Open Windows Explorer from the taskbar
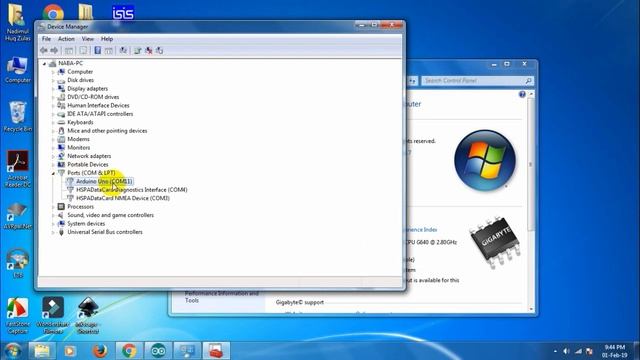Screen dimensions: 640x360 pos(42,351)
